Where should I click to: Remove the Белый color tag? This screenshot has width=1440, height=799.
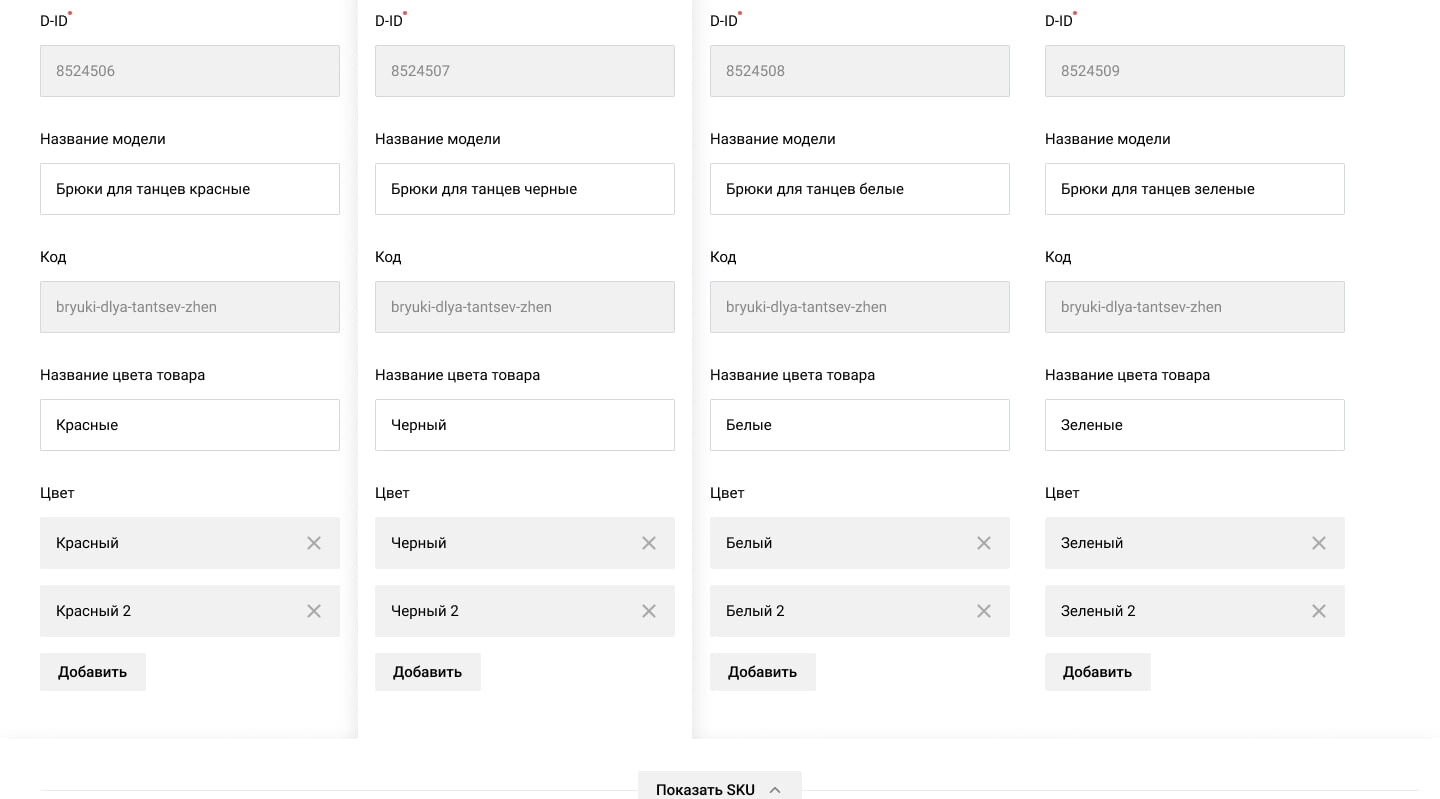pos(984,543)
